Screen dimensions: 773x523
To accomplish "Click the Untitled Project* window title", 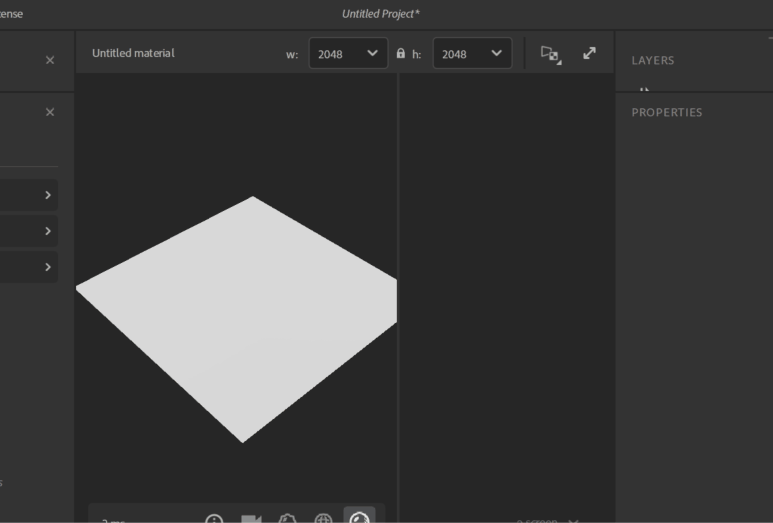I will [381, 14].
